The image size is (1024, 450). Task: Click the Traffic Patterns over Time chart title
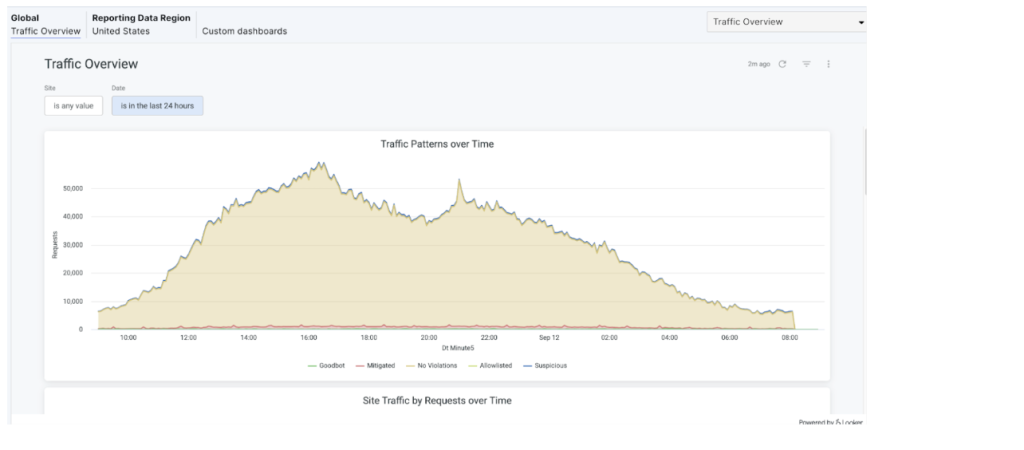point(437,144)
